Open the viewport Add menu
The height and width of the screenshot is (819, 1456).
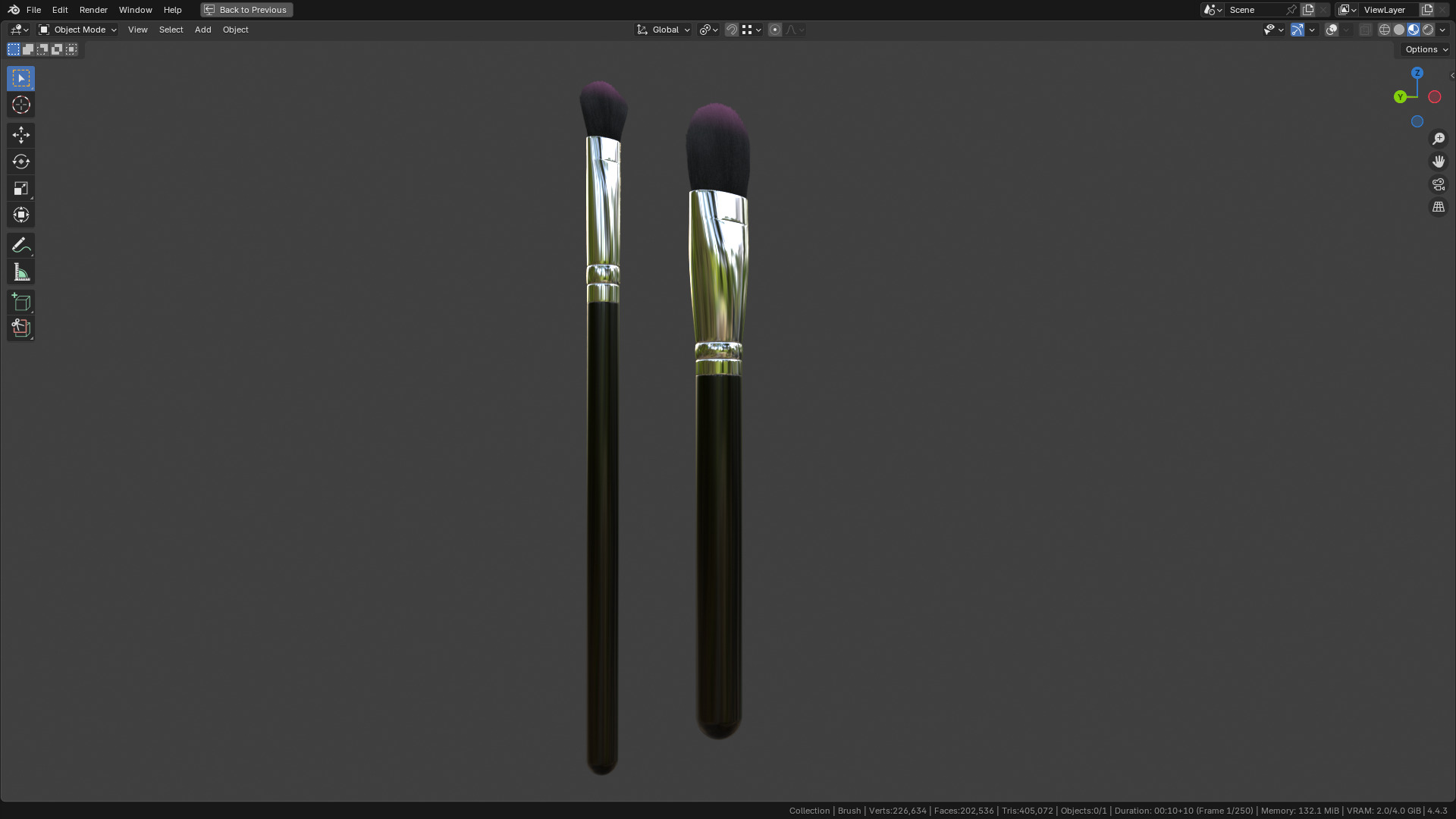[202, 30]
